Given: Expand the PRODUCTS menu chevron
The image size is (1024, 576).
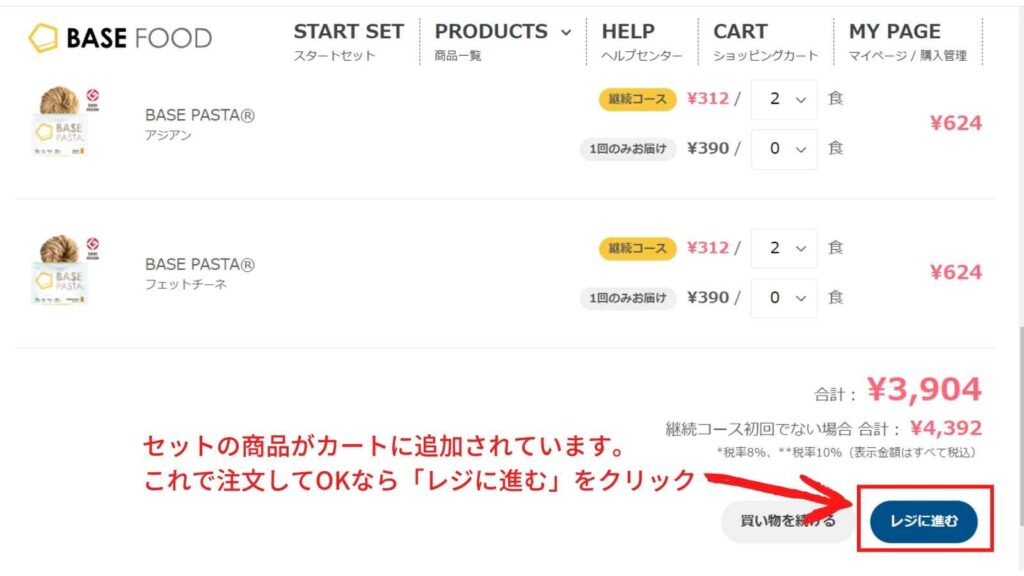Looking at the screenshot, I should (x=566, y=32).
